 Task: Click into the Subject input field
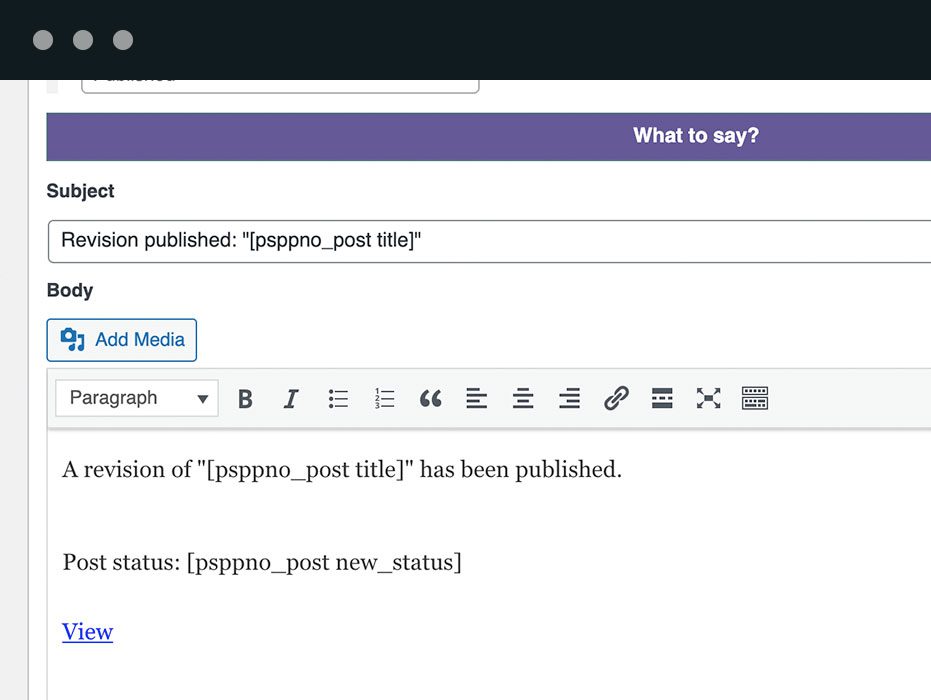pyautogui.click(x=490, y=241)
